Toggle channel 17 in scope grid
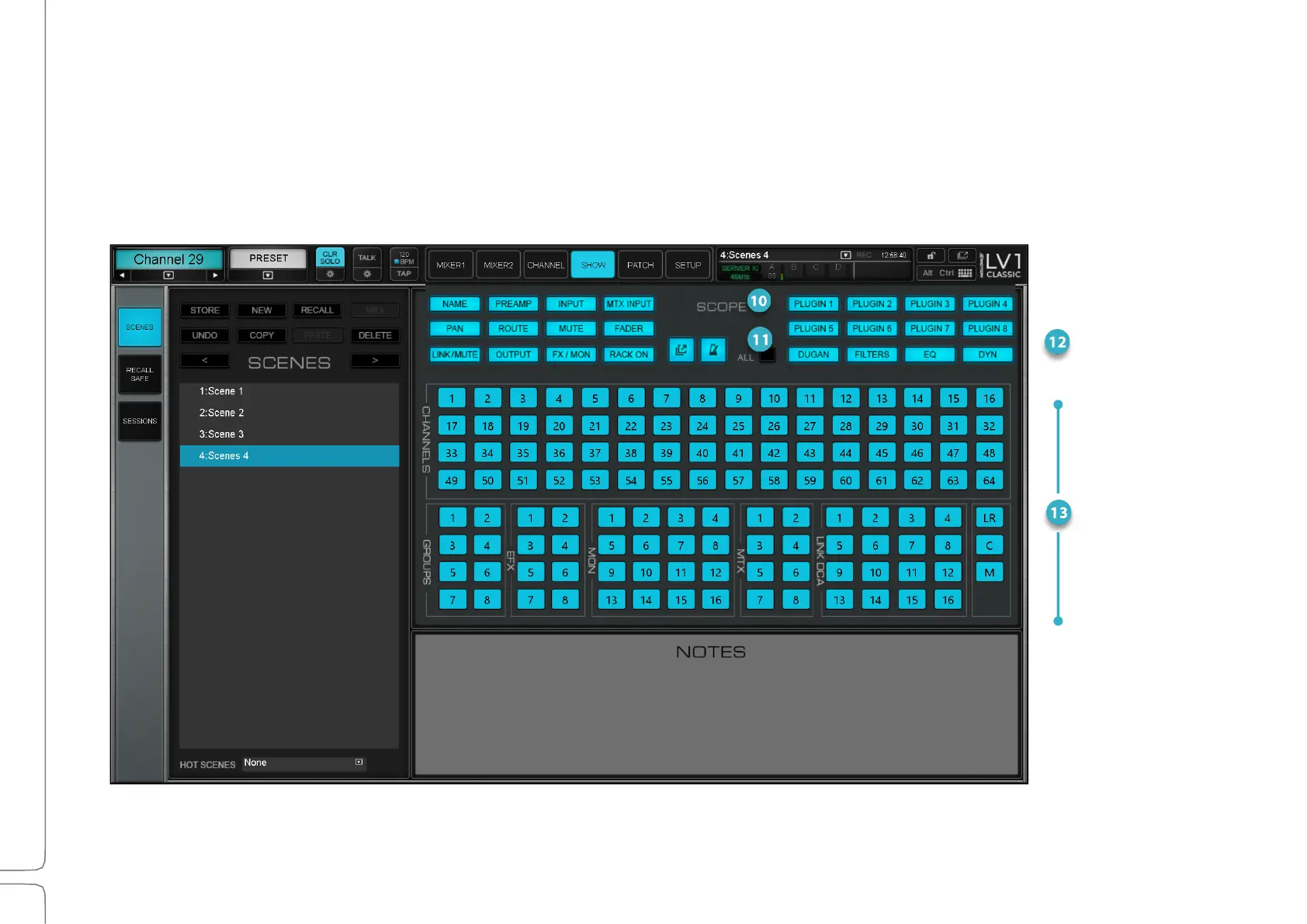The image size is (1307, 924). (452, 426)
